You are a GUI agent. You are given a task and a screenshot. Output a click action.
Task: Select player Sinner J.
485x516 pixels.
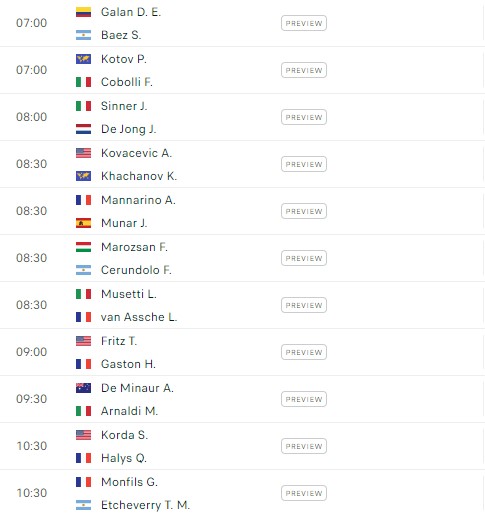tap(124, 106)
